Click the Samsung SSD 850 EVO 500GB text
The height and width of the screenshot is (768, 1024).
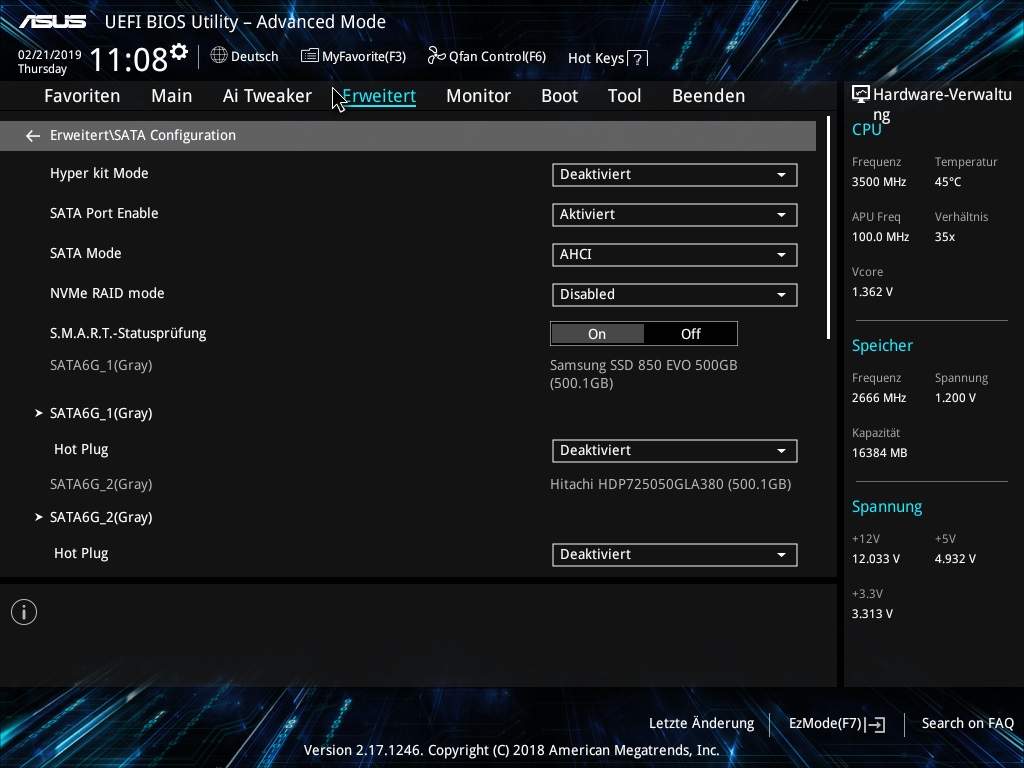643,374
